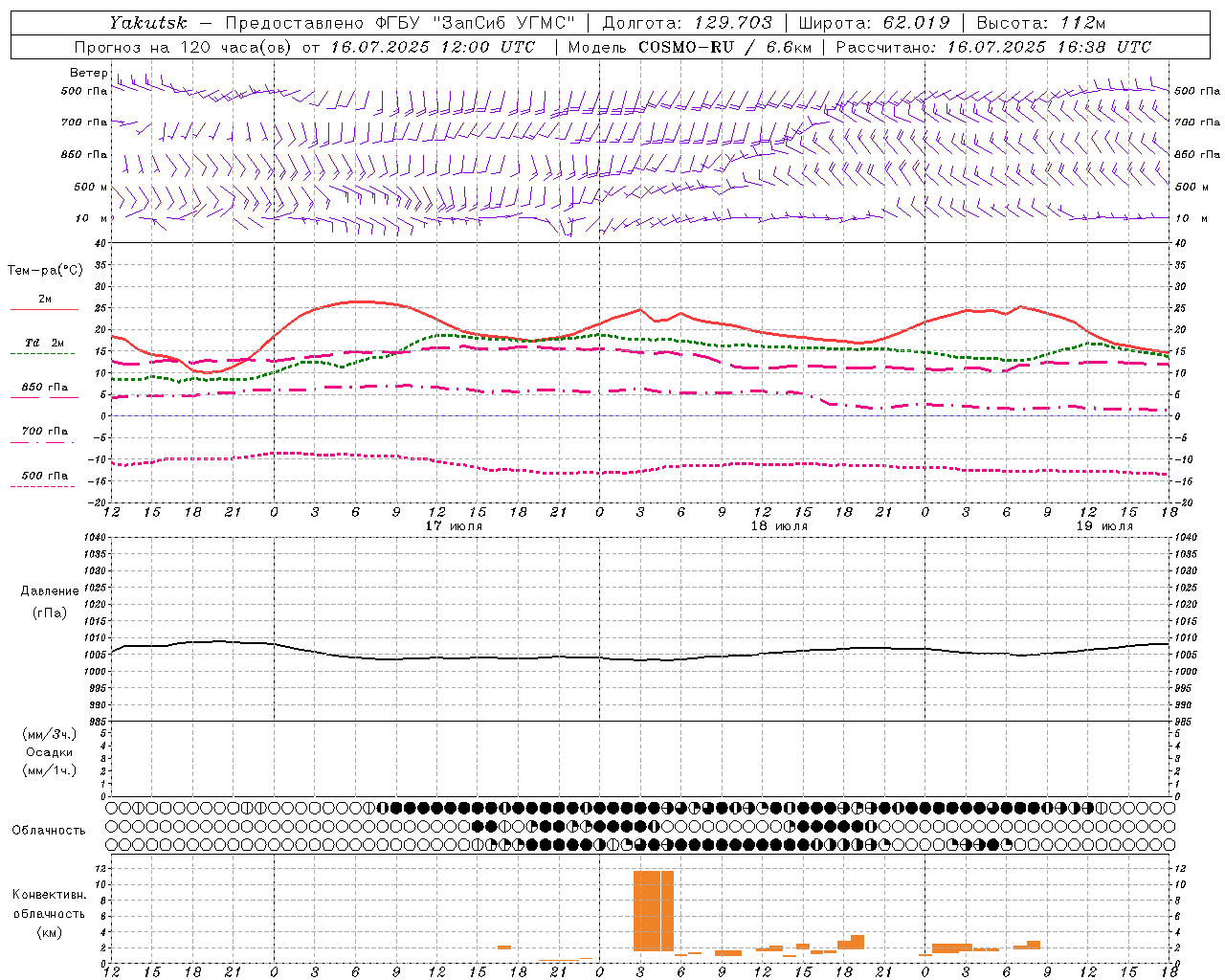Click the 19 июля date label
Image resolution: width=1225 pixels, height=980 pixels.
[x=1104, y=526]
